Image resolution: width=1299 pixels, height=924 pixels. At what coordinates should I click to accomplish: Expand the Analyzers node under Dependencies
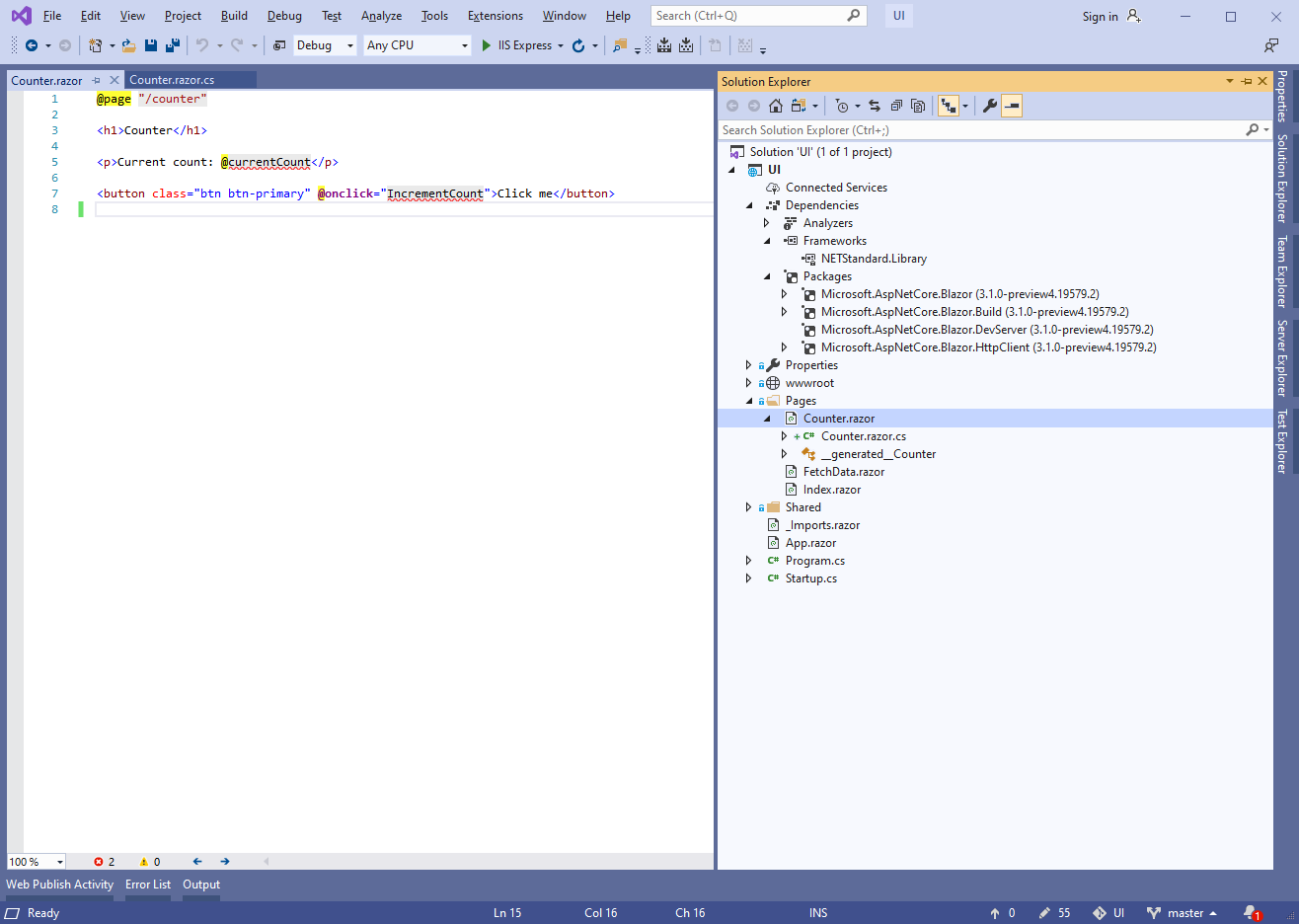(x=767, y=222)
